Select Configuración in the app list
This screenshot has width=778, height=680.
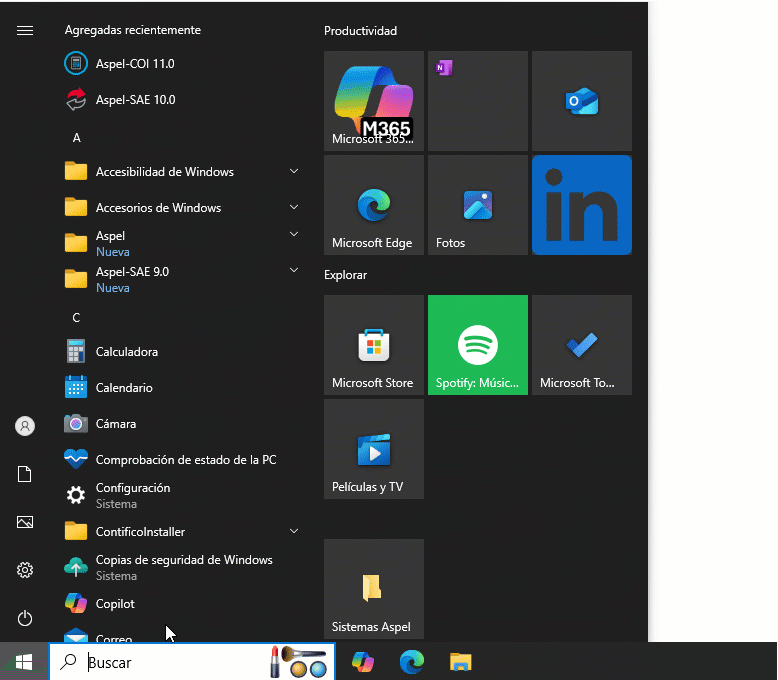(x=132, y=495)
